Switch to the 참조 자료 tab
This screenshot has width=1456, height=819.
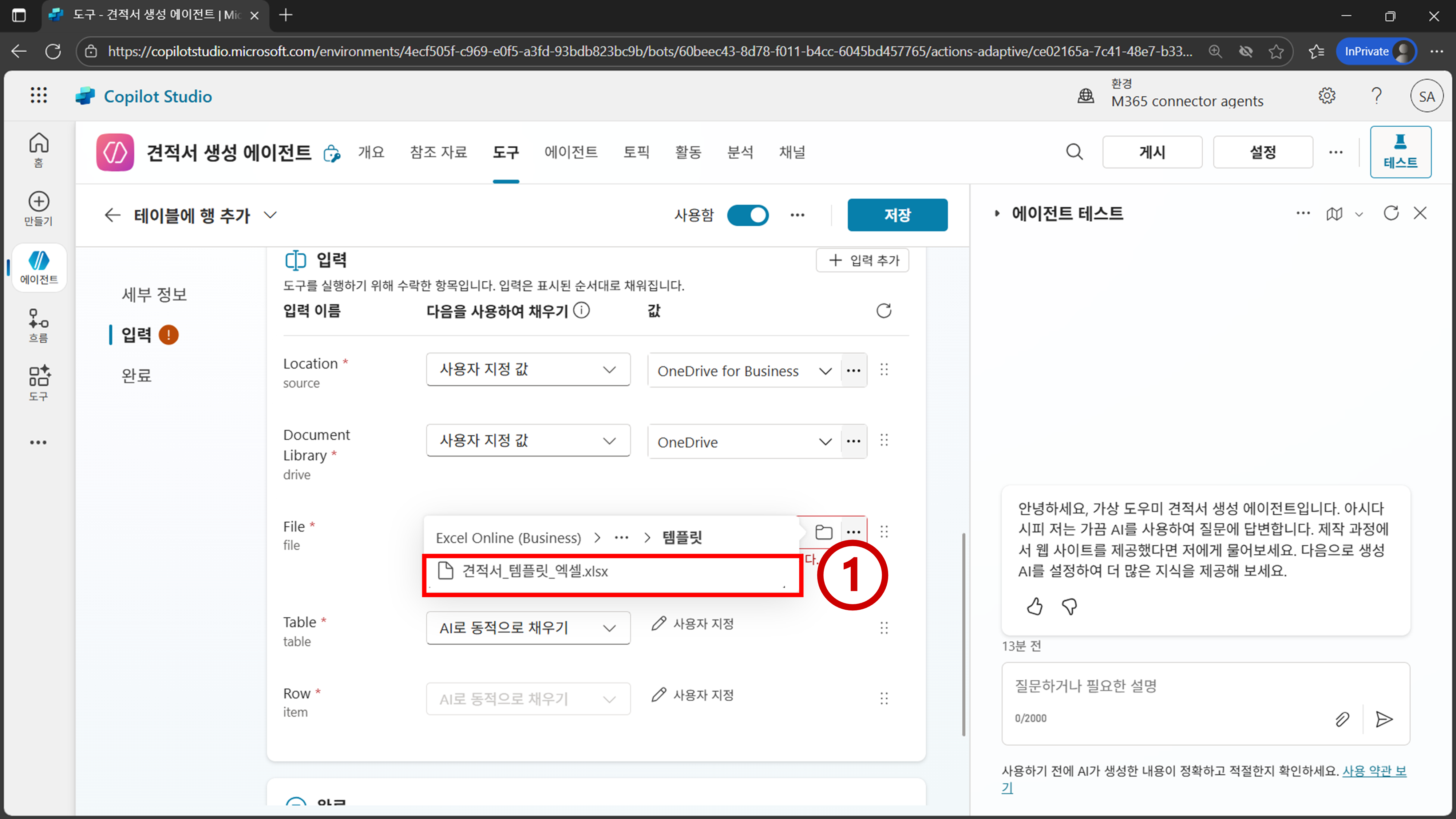[439, 152]
